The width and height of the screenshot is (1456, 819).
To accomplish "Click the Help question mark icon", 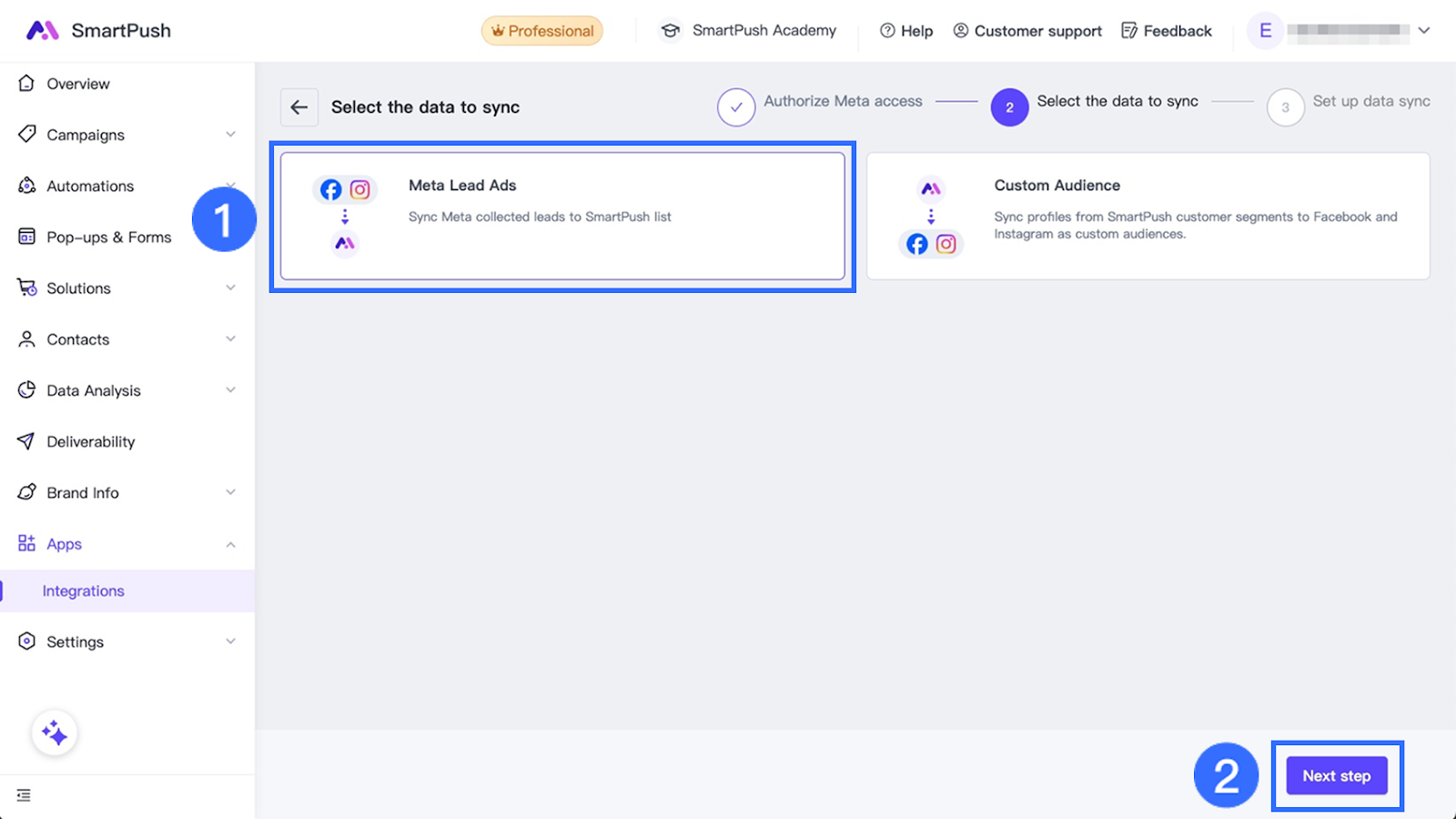I will [x=887, y=31].
